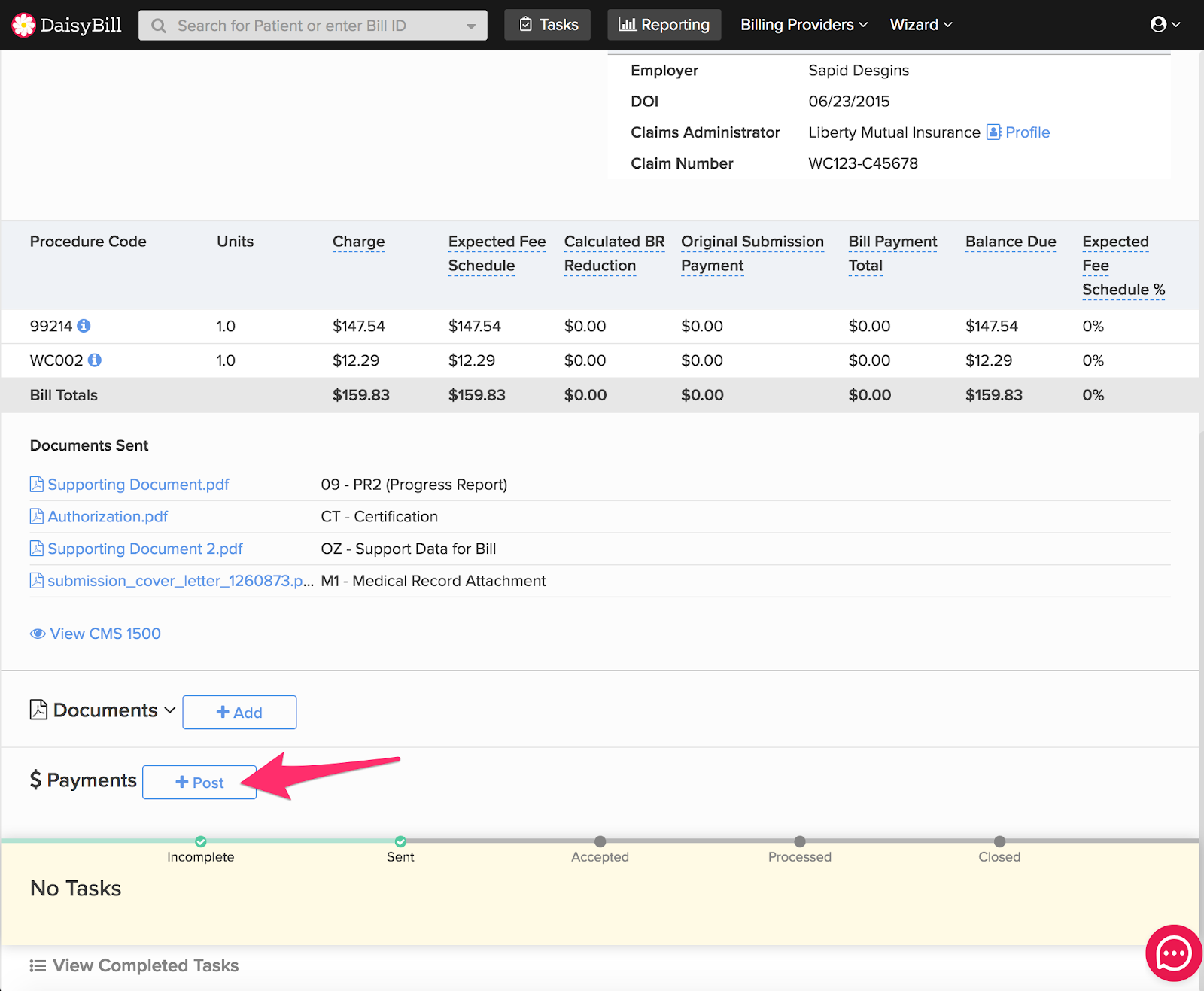Expand the Billing Providers dropdown menu
The image size is (1204, 991).
click(x=803, y=25)
